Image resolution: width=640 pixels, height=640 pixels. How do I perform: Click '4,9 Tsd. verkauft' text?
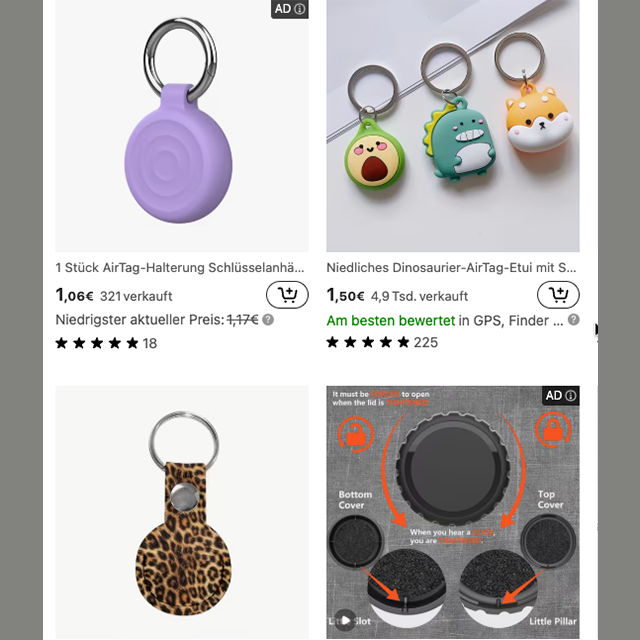[419, 296]
